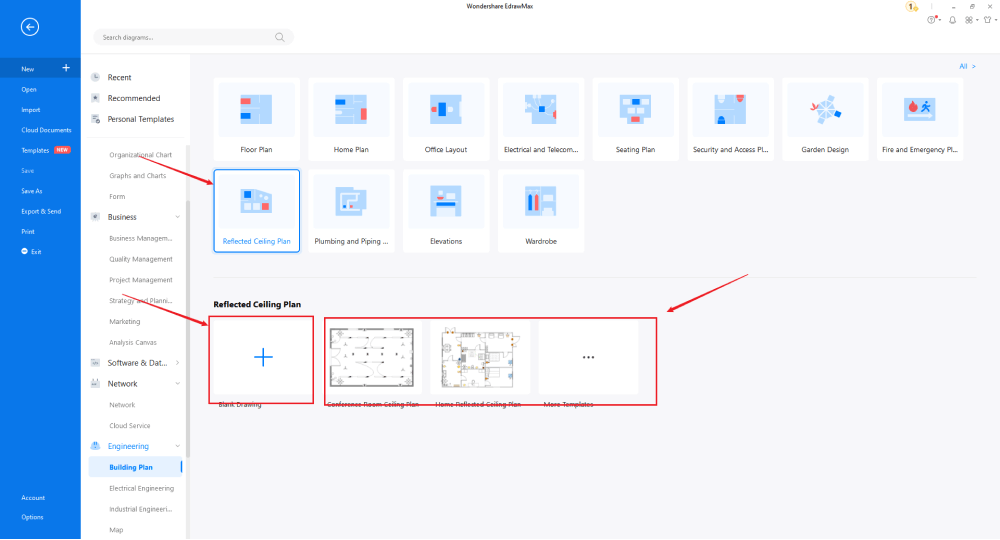Open Conference Room Ceiling Plan thumbnail
Viewport: 1000px width, 540px height.
[x=372, y=357]
